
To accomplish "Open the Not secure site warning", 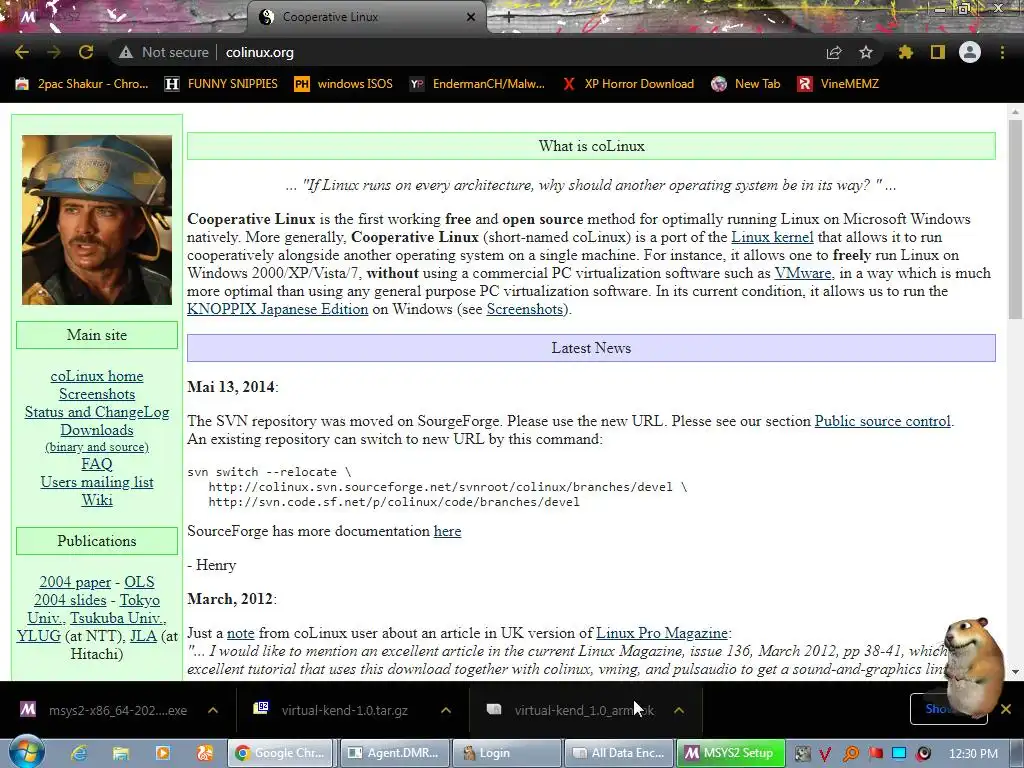I will 163,52.
